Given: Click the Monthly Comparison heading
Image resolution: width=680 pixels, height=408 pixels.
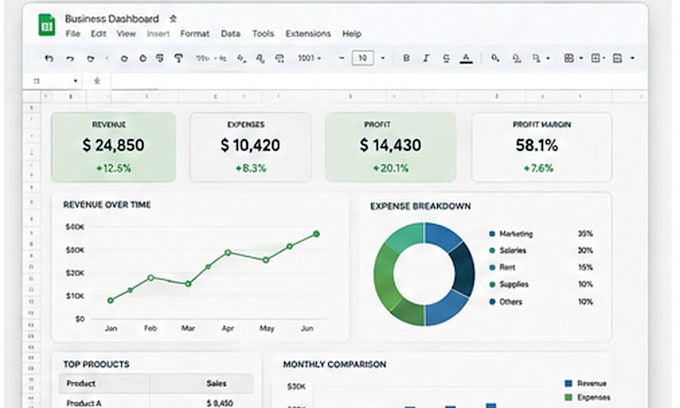Looking at the screenshot, I should (x=334, y=364).
